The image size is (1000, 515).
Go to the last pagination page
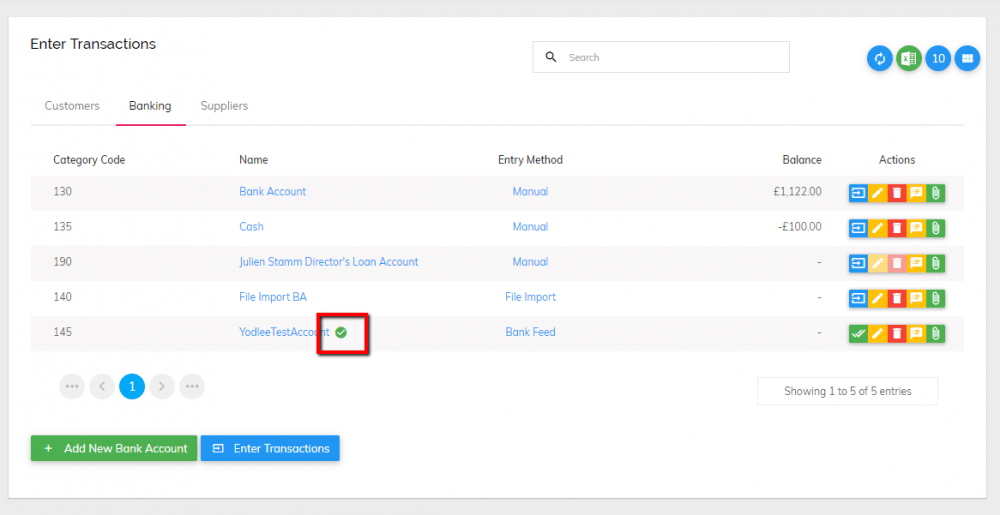tap(192, 386)
